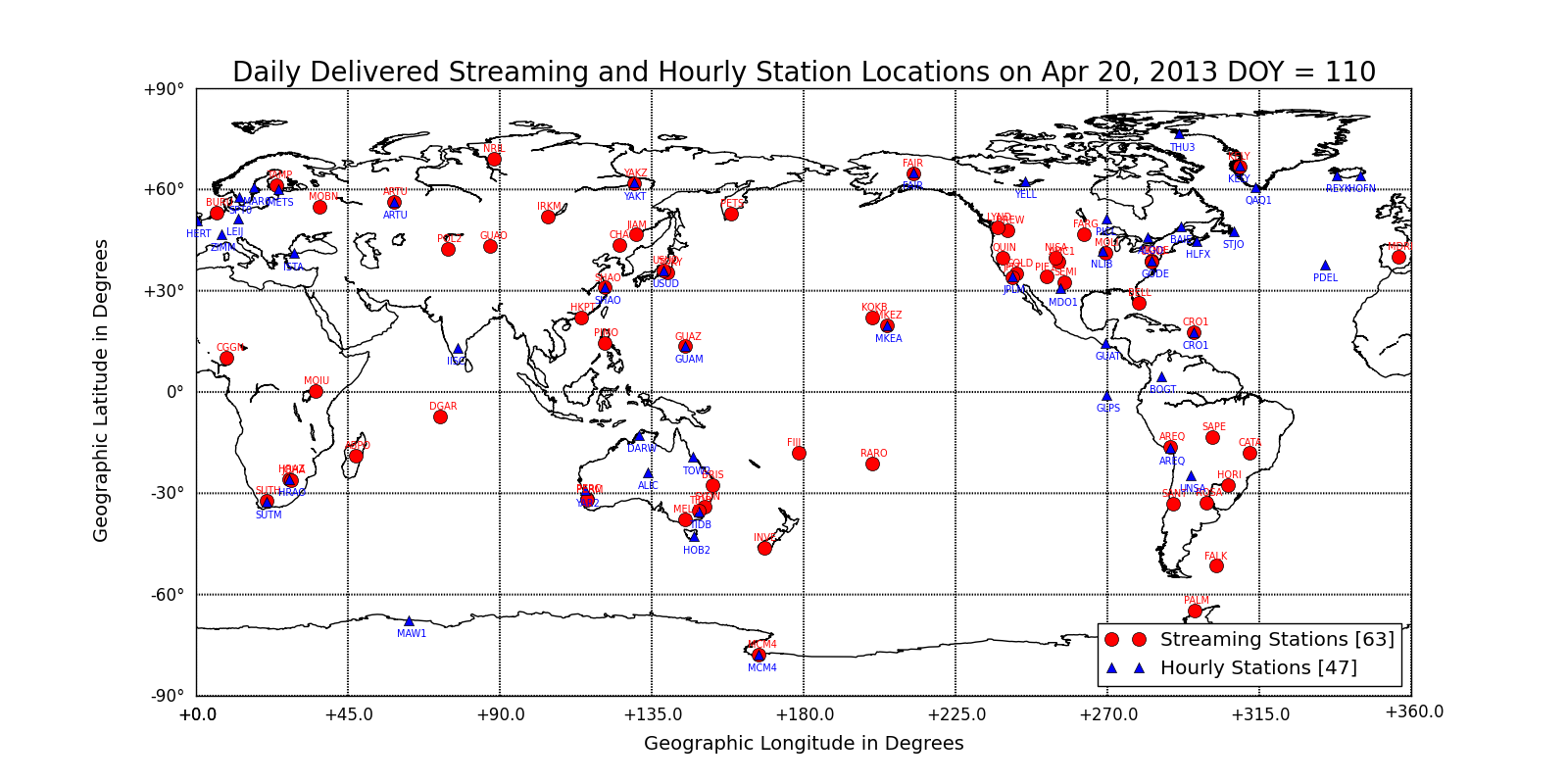
Task: Click the Streaming Stations [63] legend entry
Action: [1276, 640]
